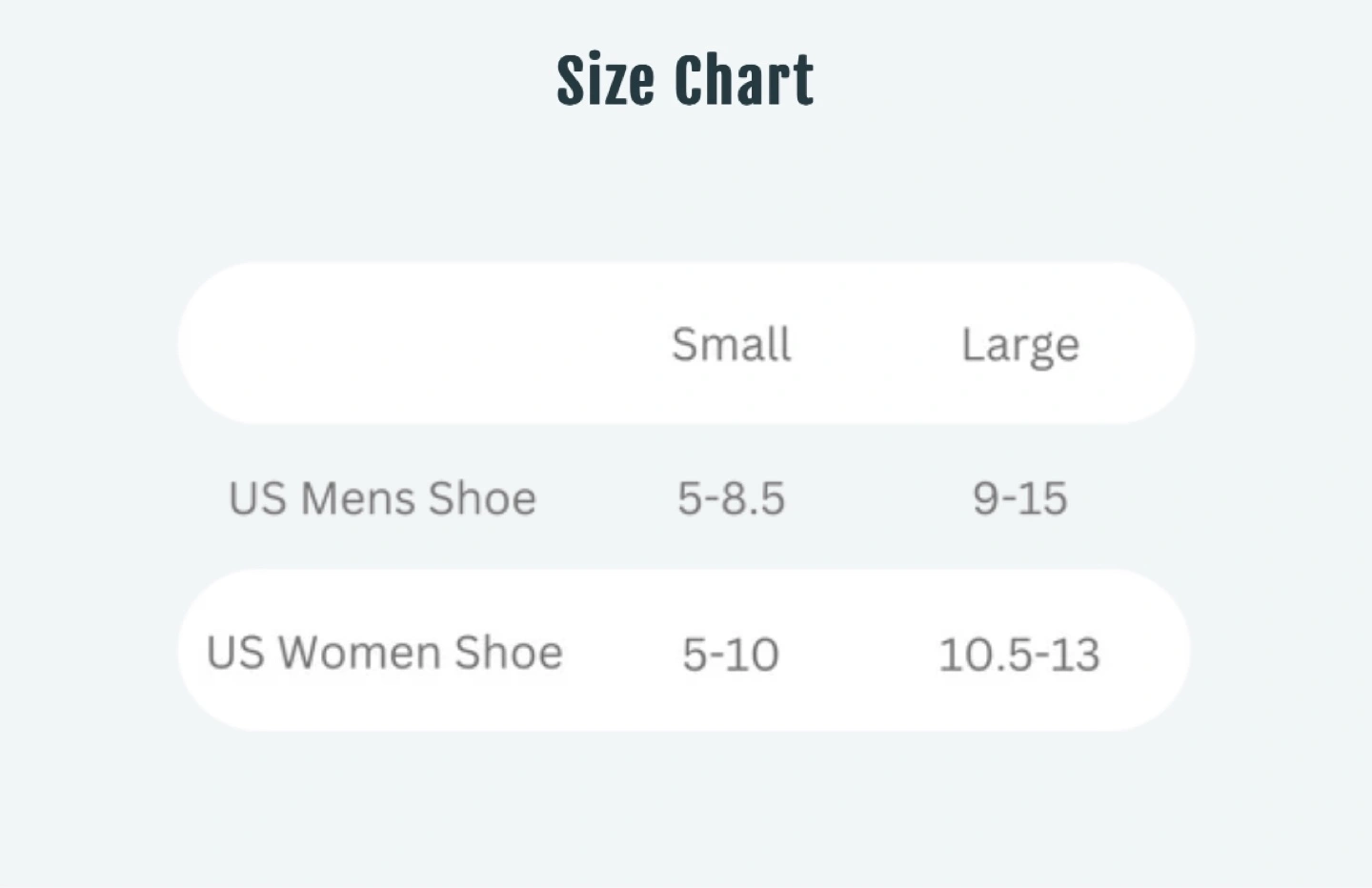Click the word "Mens" in the row label
Image resolution: width=1372 pixels, height=888 pixels.
point(358,498)
